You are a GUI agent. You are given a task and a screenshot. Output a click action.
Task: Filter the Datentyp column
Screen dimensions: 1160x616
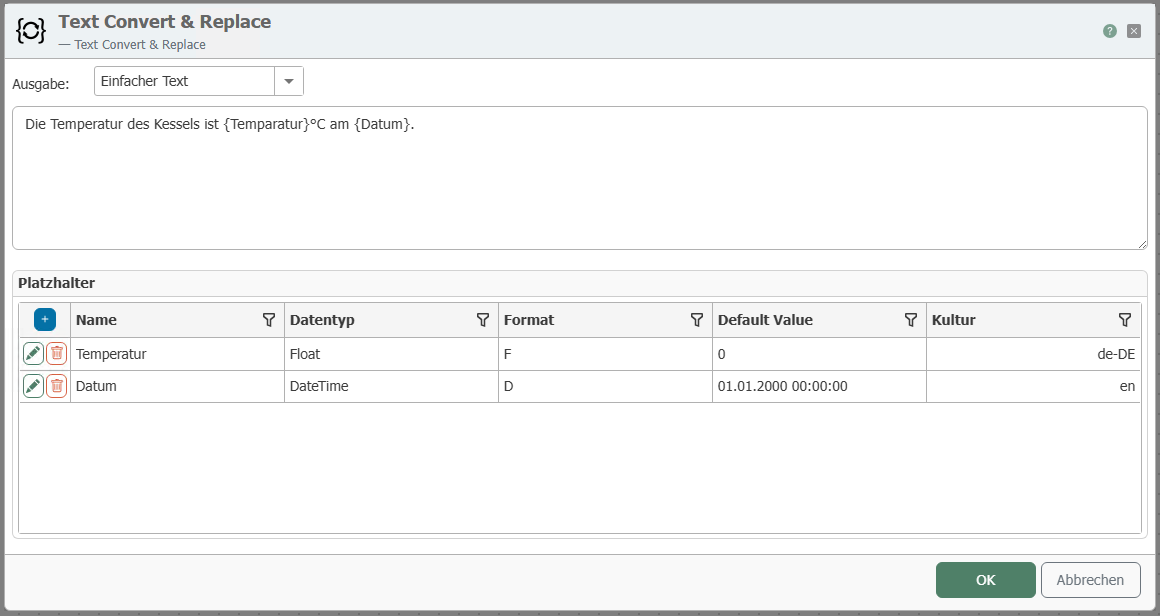coord(483,320)
